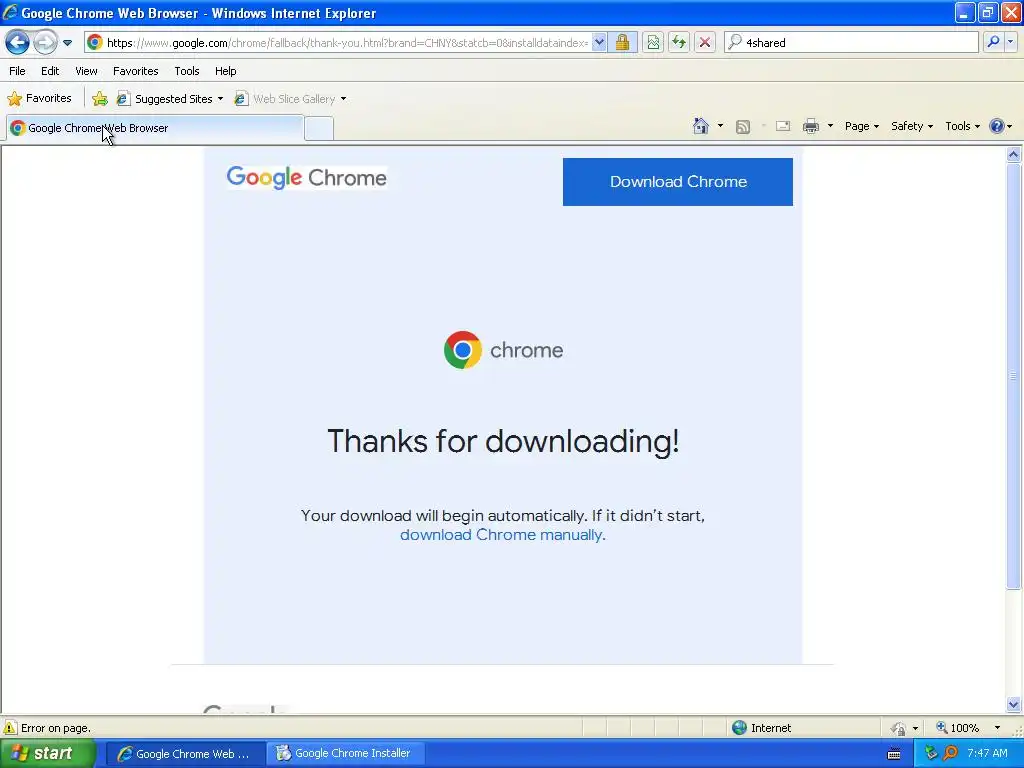Click the 4shared search box
Viewport: 1024px width, 768px height.
pyautogui.click(x=851, y=42)
